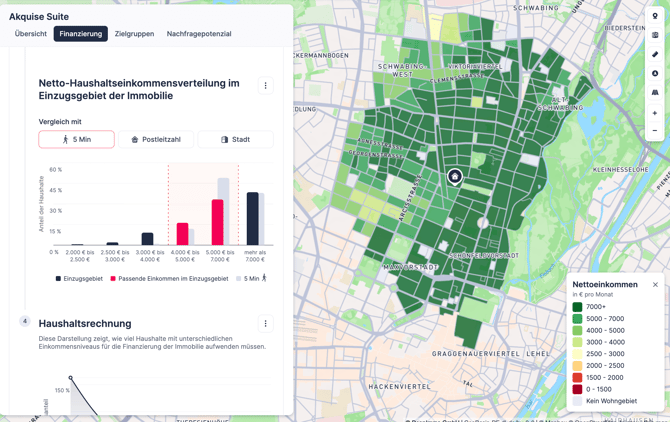Zoom out of the map

click(x=655, y=131)
